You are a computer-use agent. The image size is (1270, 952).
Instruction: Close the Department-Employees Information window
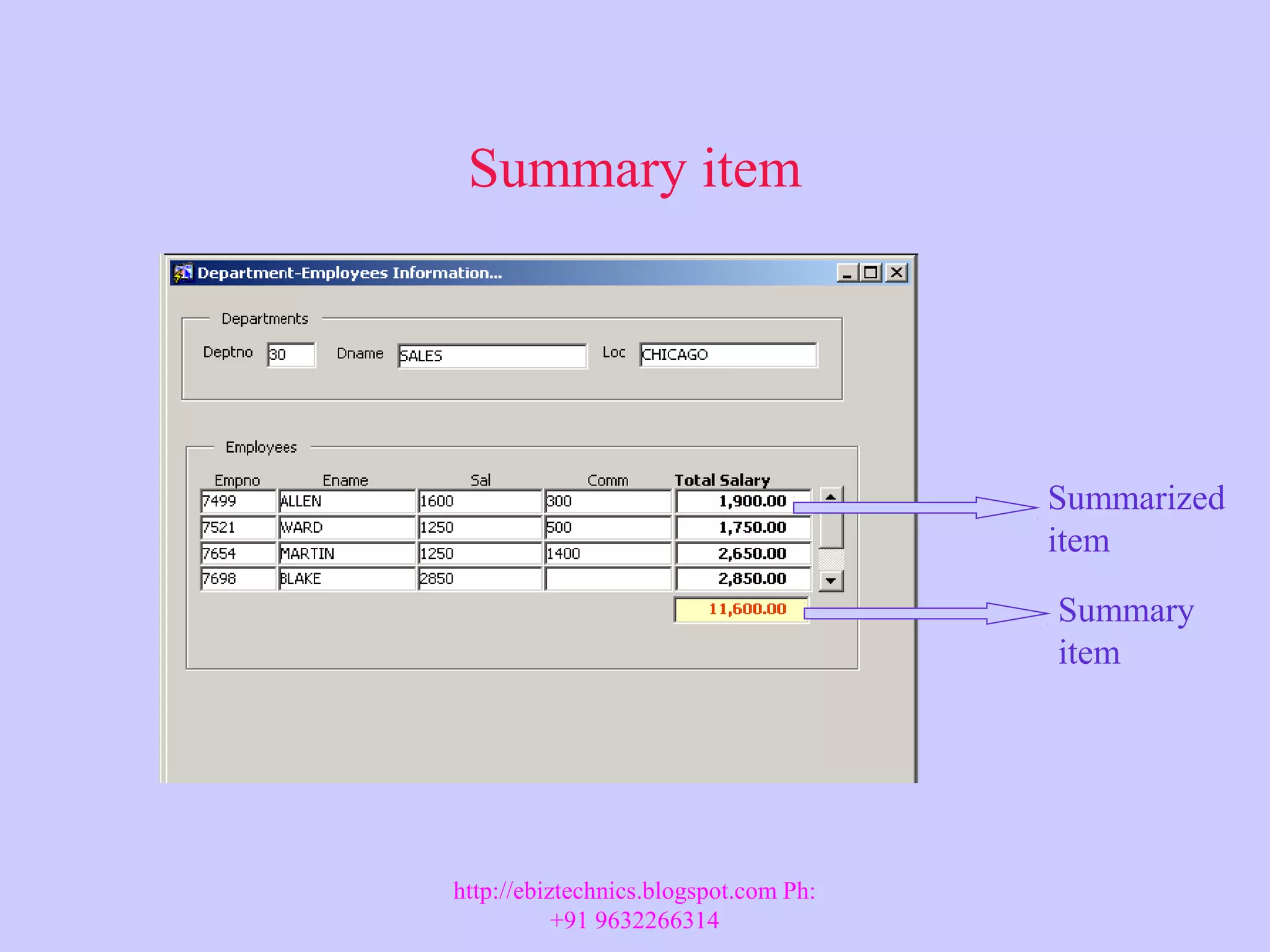click(897, 273)
